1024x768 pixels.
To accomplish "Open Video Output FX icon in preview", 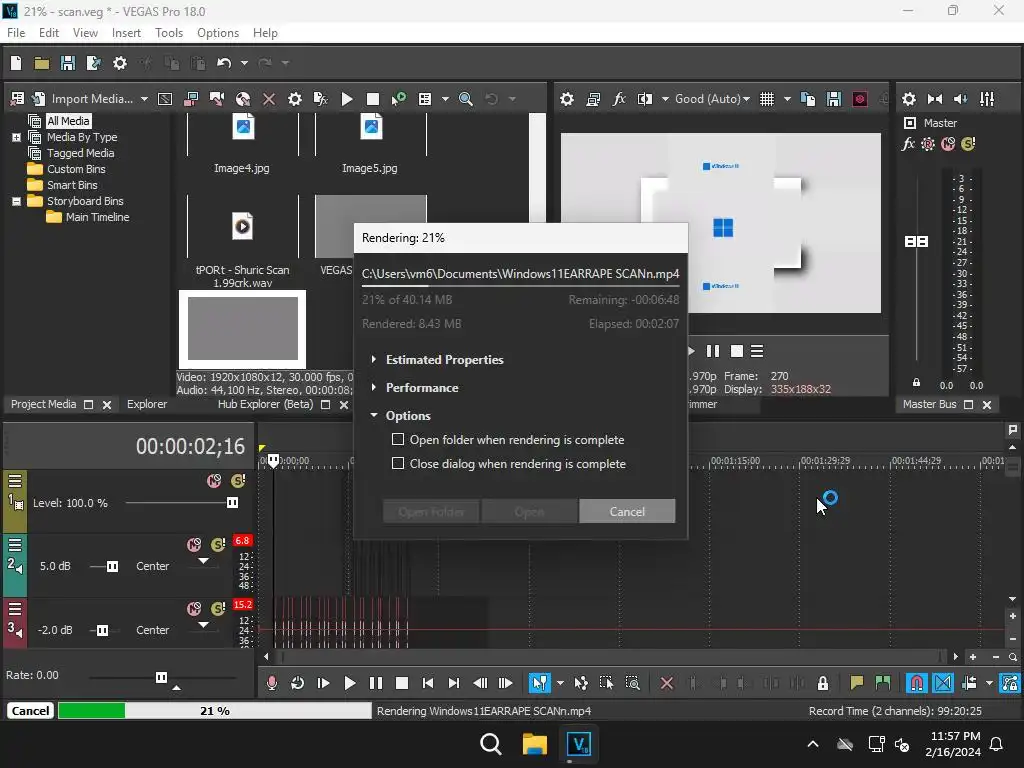I will (x=618, y=99).
